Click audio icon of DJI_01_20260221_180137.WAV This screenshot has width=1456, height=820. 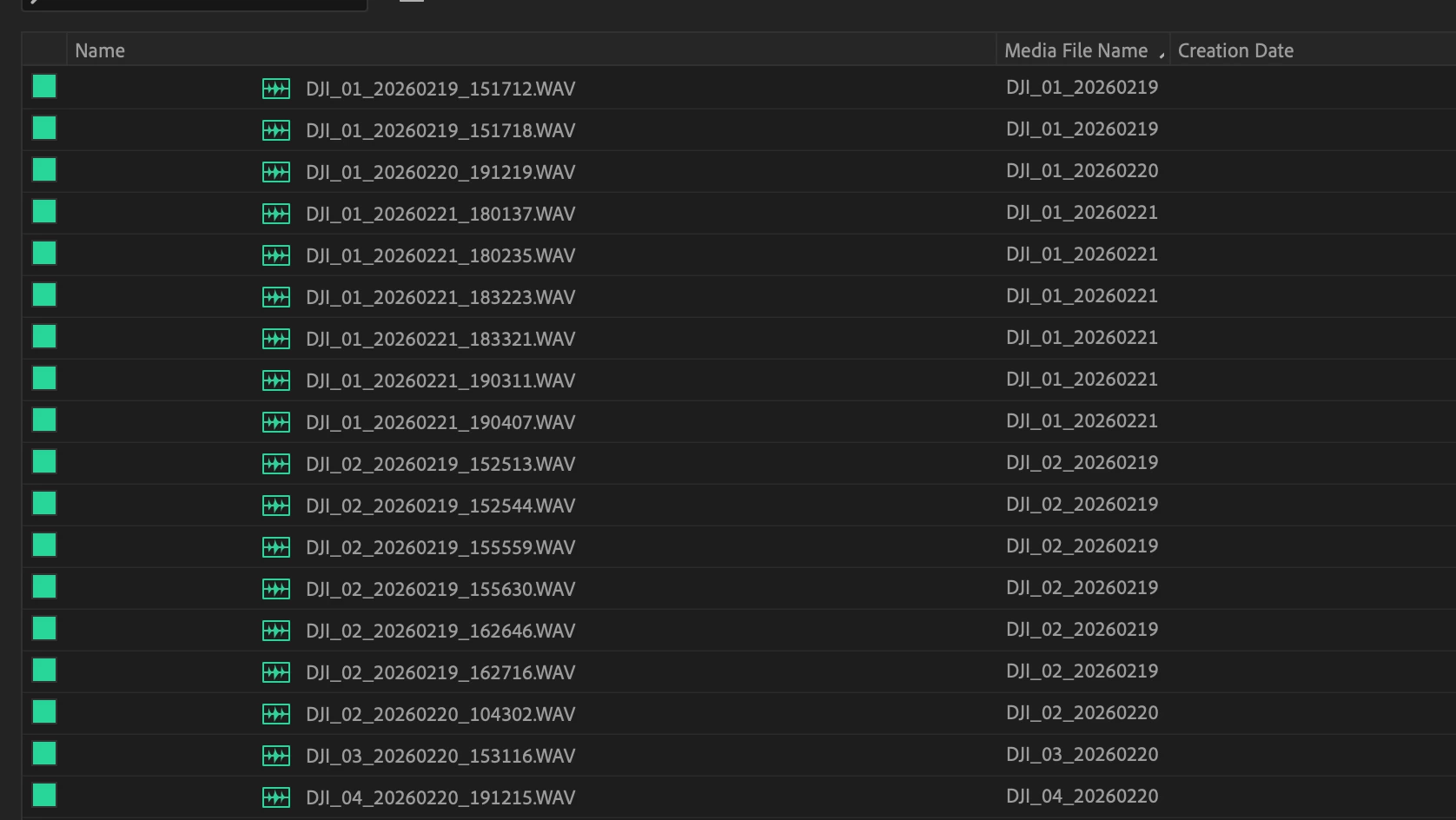coord(276,214)
